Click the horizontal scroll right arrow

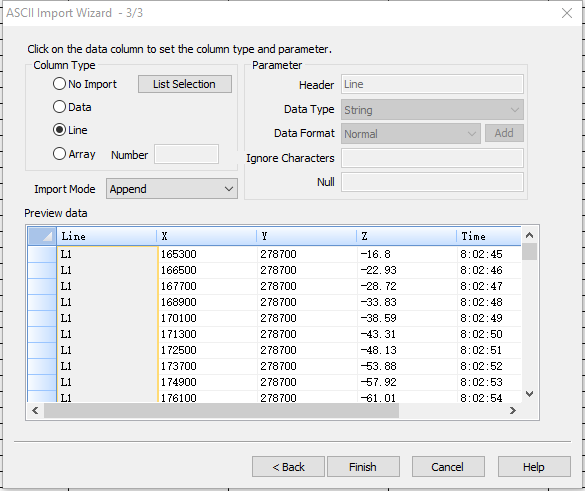[513, 410]
